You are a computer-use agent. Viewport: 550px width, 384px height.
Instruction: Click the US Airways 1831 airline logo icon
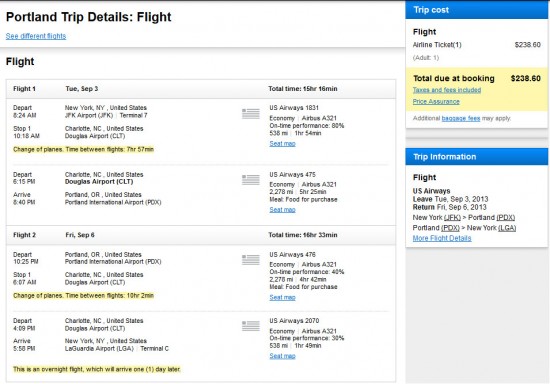(251, 114)
